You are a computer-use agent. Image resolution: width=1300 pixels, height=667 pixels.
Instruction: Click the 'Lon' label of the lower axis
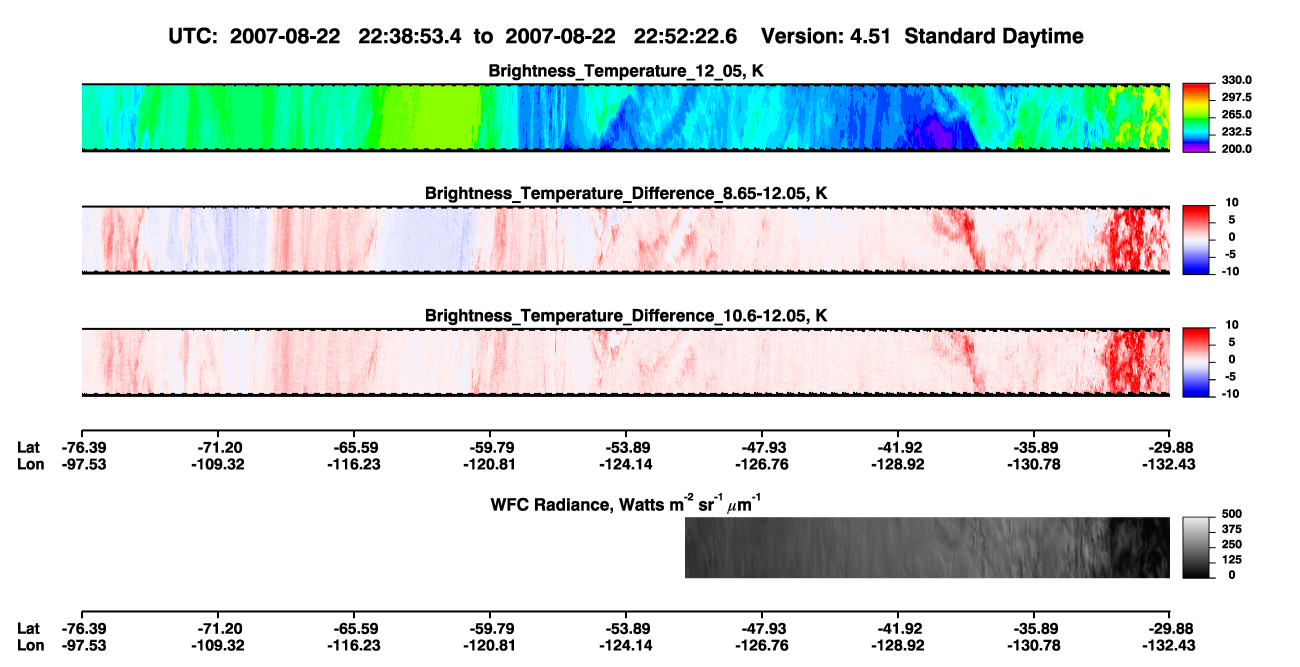pyautogui.click(x=29, y=645)
